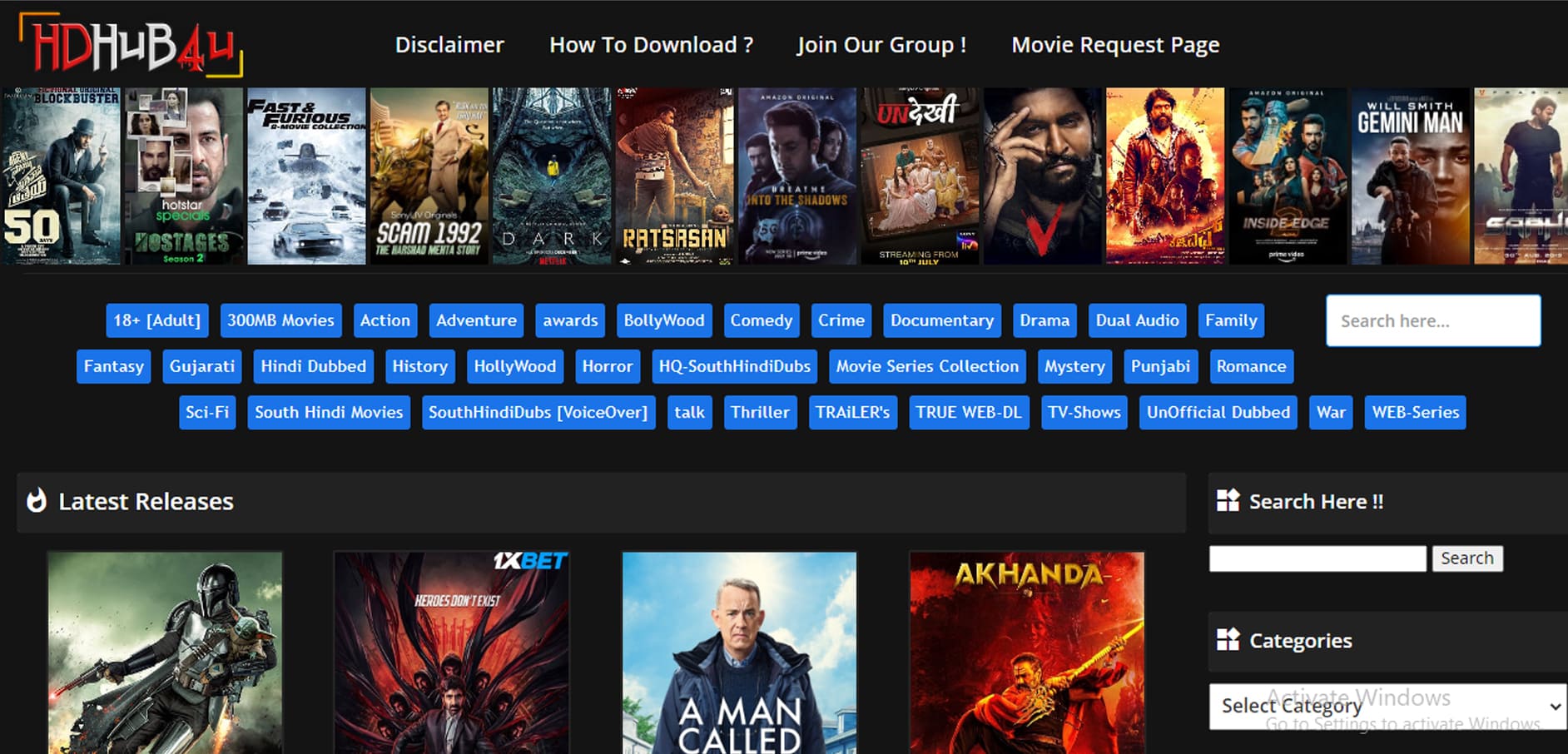The image size is (1568, 754).
Task: Open A Man Called Otto poster
Action: pos(739,652)
